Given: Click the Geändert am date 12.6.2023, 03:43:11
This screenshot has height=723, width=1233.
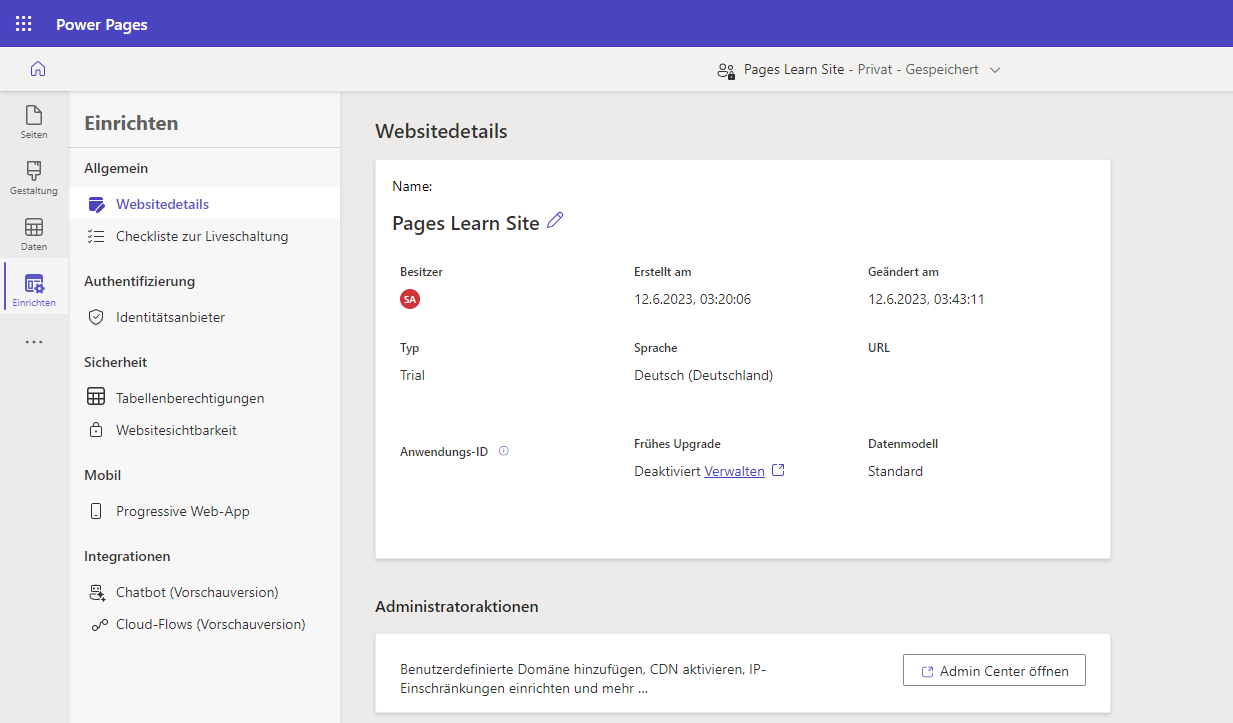Looking at the screenshot, I should click(926, 299).
